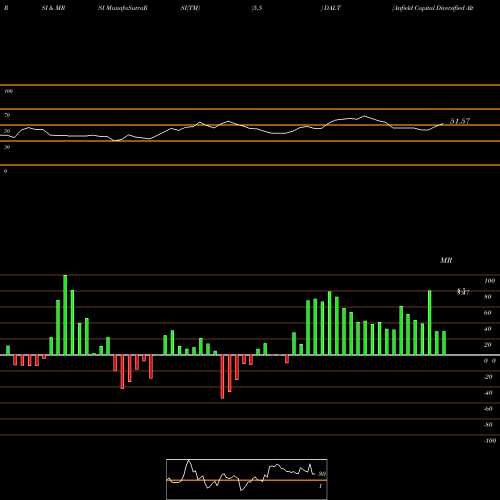Viewport: 500px width, 500px height.
Task: Click the SI & MR header label
Action: point(53,8)
